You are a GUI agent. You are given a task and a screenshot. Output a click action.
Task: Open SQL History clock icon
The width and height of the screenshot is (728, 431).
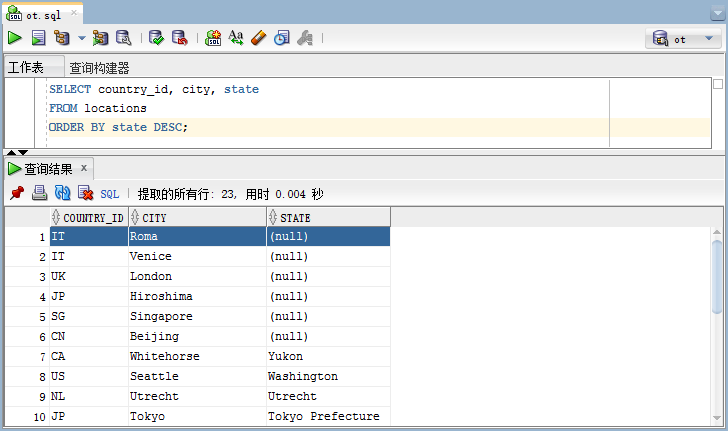[x=282, y=38]
